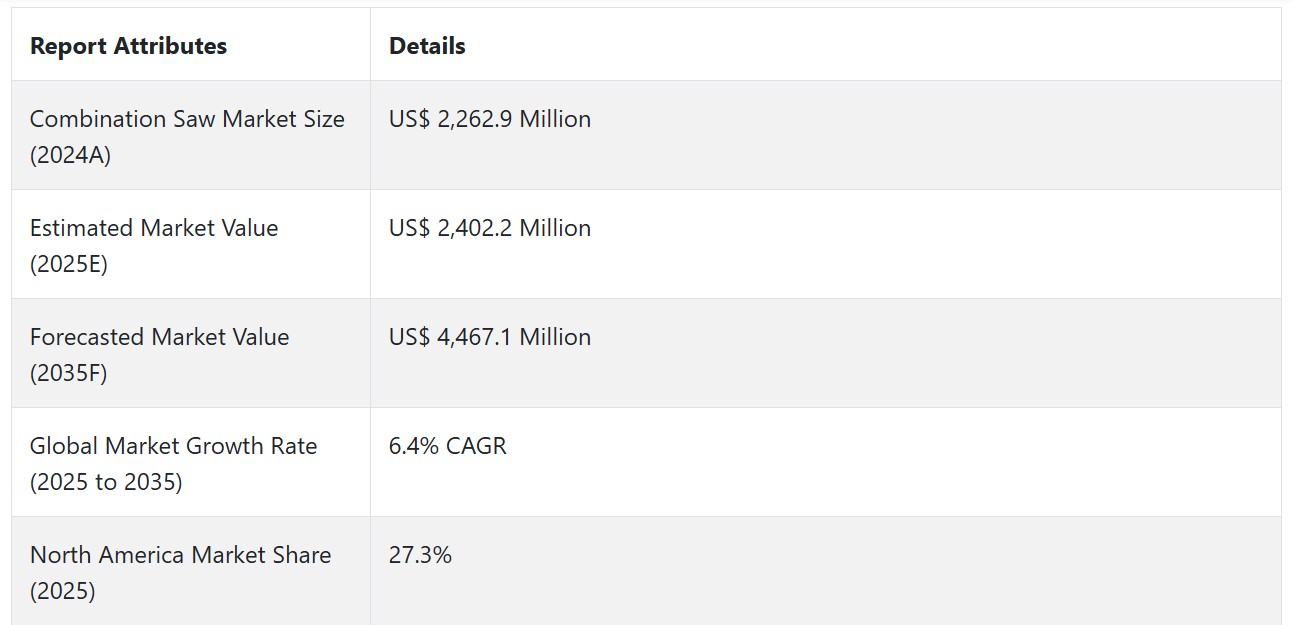Click the 27.3% share value
Image resolution: width=1293 pixels, height=625 pixels.
[420, 555]
